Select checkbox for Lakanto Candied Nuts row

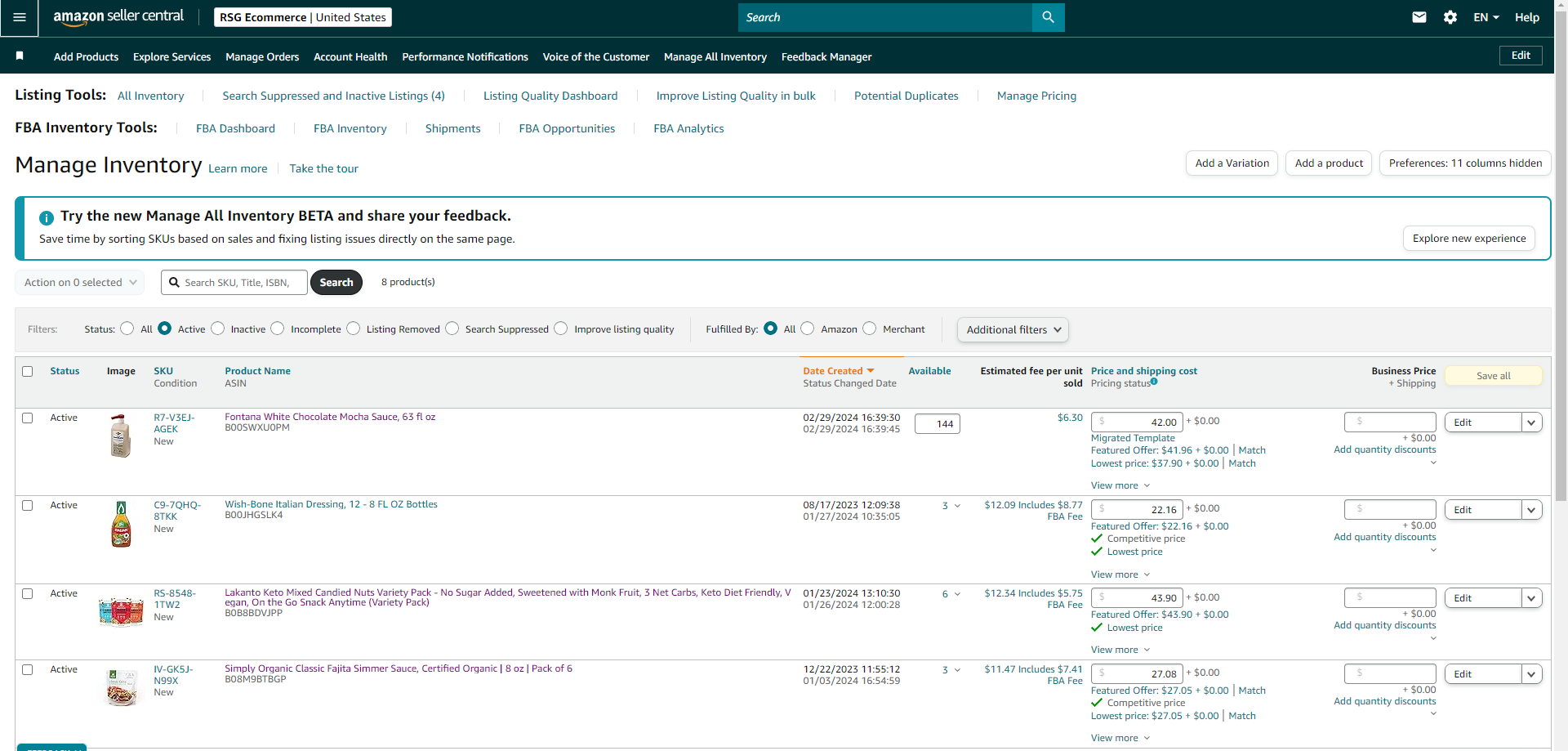pos(28,593)
